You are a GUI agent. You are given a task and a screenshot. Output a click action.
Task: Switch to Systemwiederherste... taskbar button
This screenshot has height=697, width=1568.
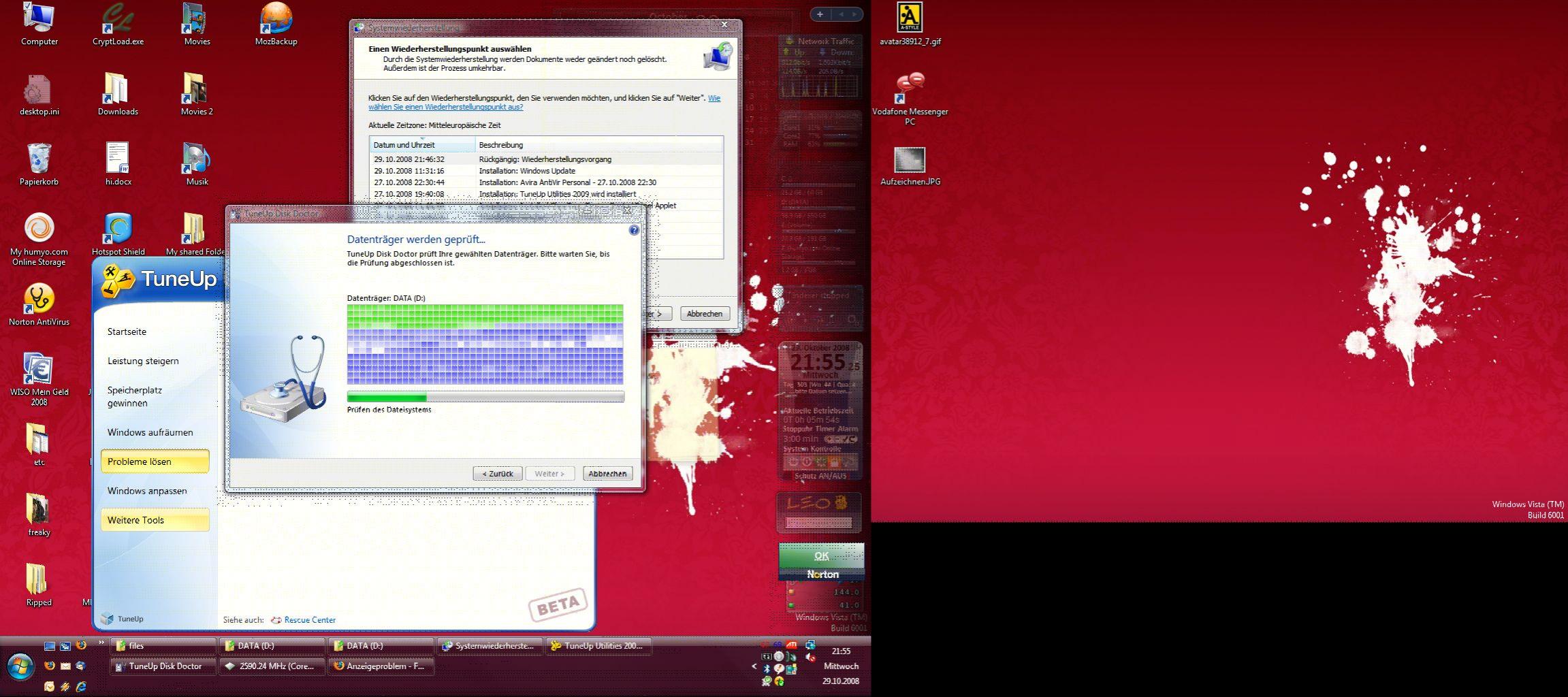pos(490,645)
